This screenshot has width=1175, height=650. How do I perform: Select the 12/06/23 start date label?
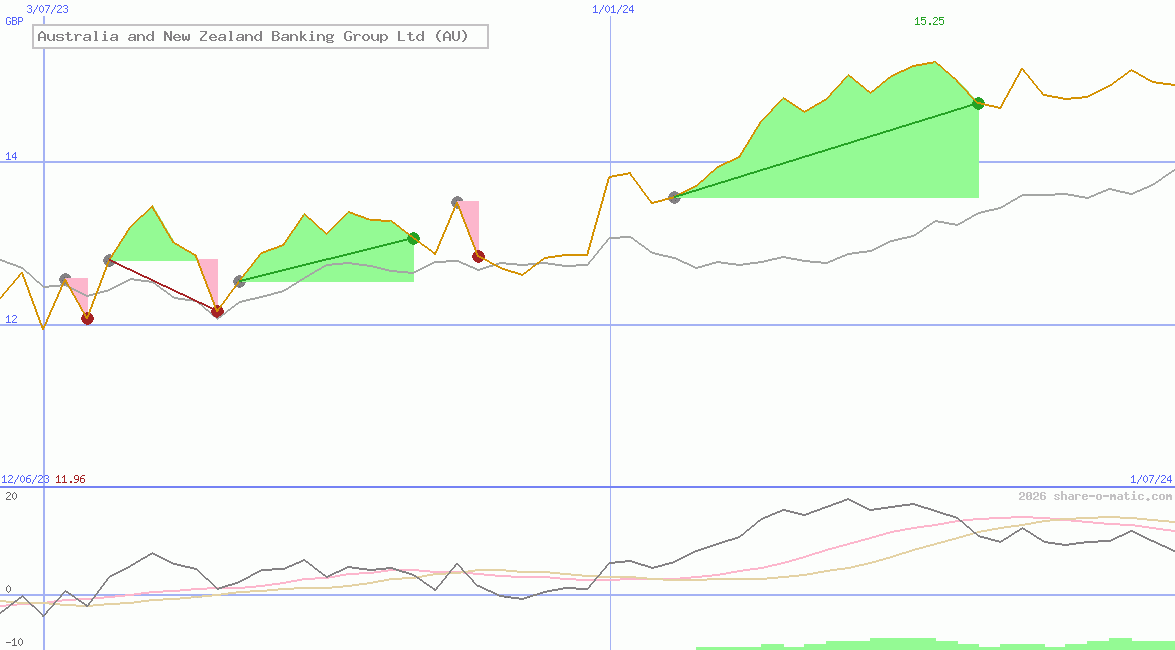click(26, 479)
